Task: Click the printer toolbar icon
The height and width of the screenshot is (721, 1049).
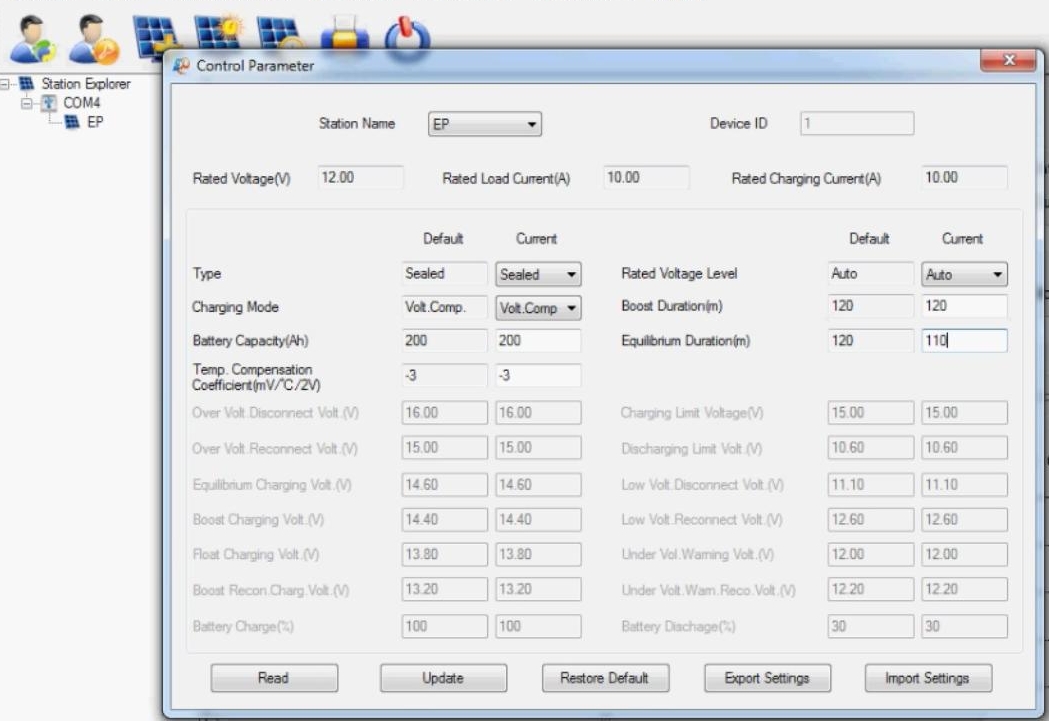Action: pyautogui.click(x=343, y=36)
